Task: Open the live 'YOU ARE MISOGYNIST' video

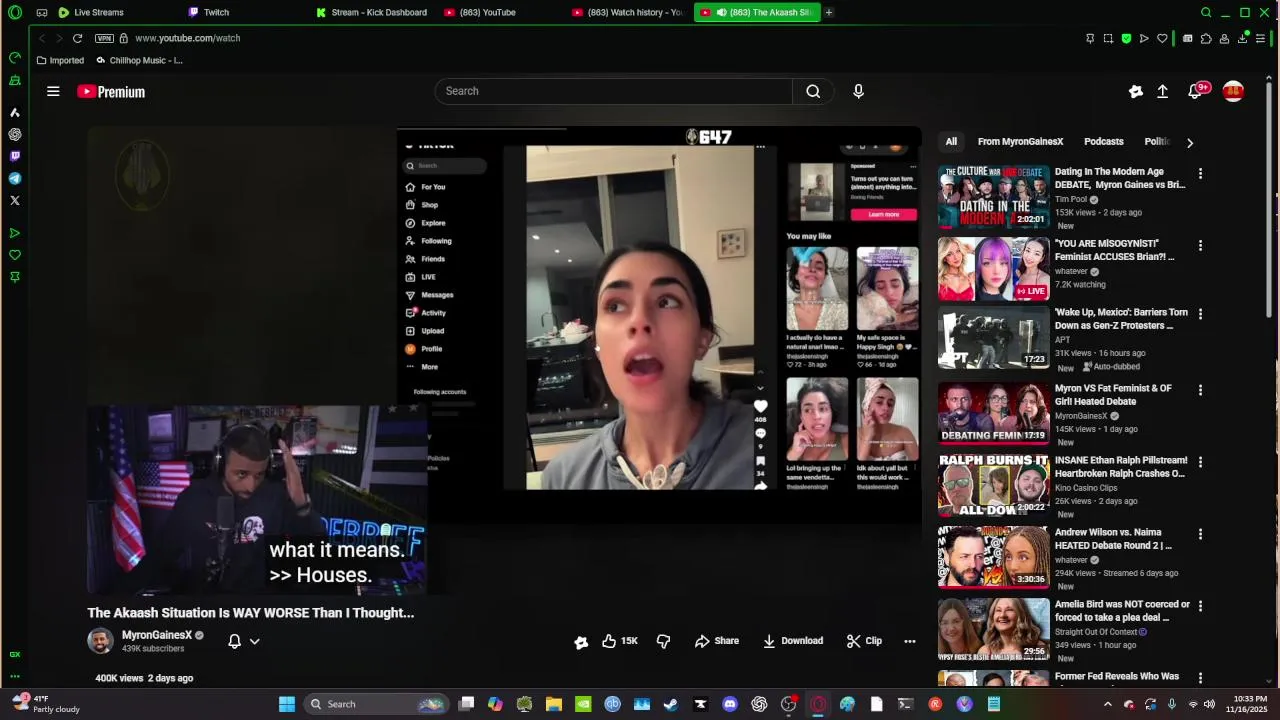Action: (x=994, y=269)
